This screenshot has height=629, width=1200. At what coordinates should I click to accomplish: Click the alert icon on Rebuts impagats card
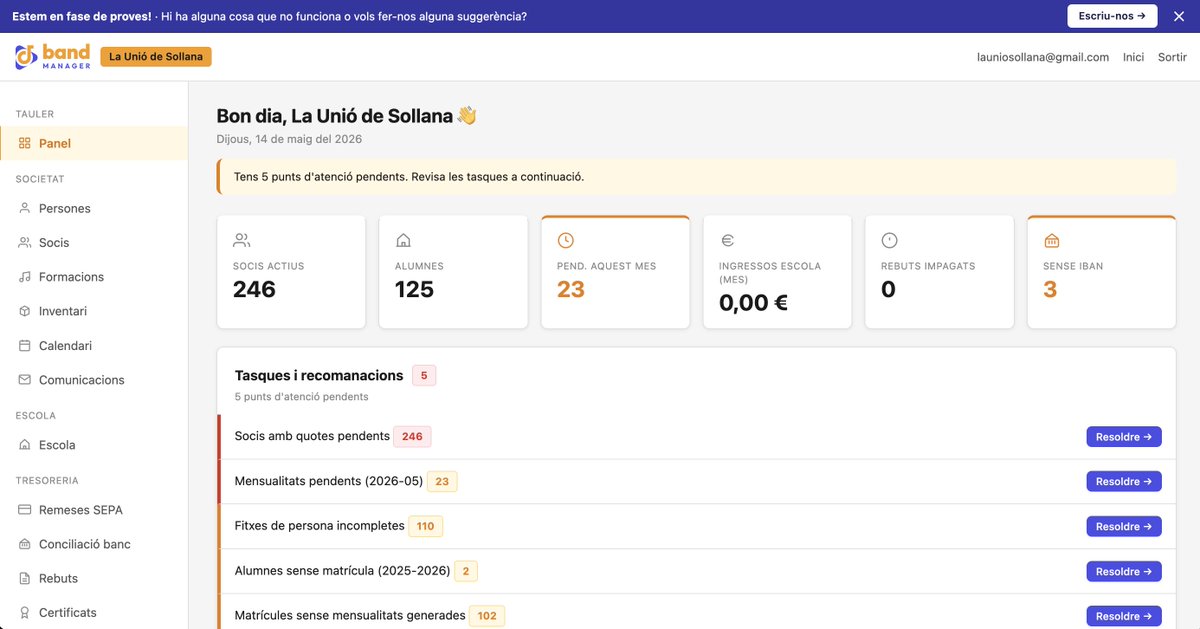(x=889, y=240)
